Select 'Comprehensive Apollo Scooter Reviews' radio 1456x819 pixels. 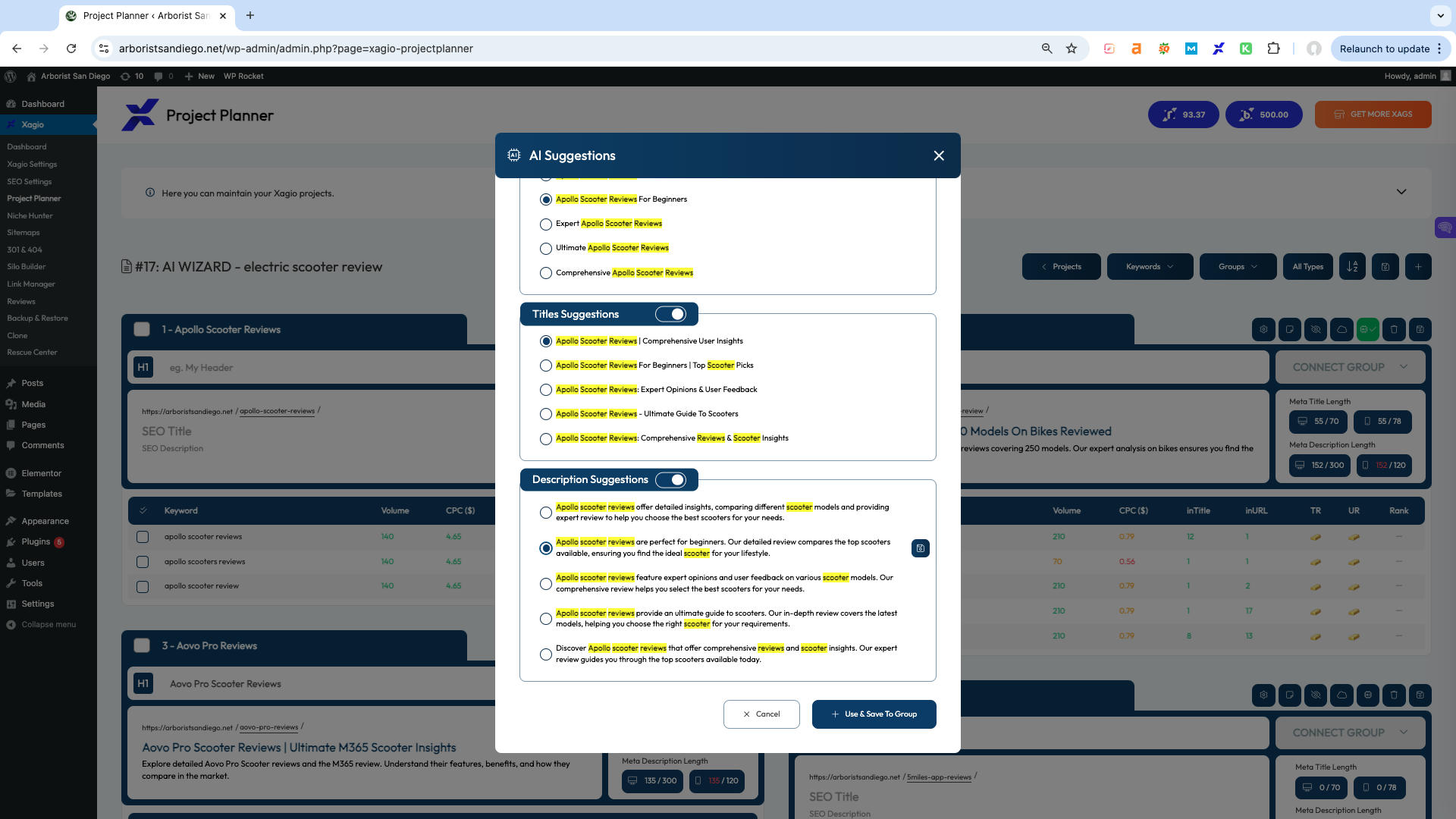(x=546, y=273)
